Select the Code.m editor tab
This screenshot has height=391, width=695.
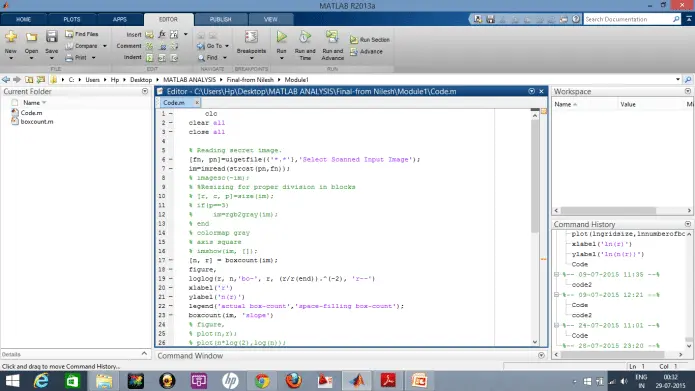[x=174, y=103]
